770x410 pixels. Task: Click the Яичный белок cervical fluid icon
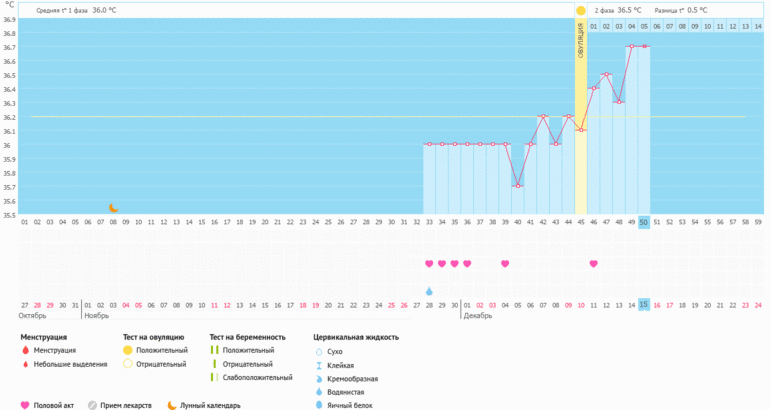tap(319, 403)
